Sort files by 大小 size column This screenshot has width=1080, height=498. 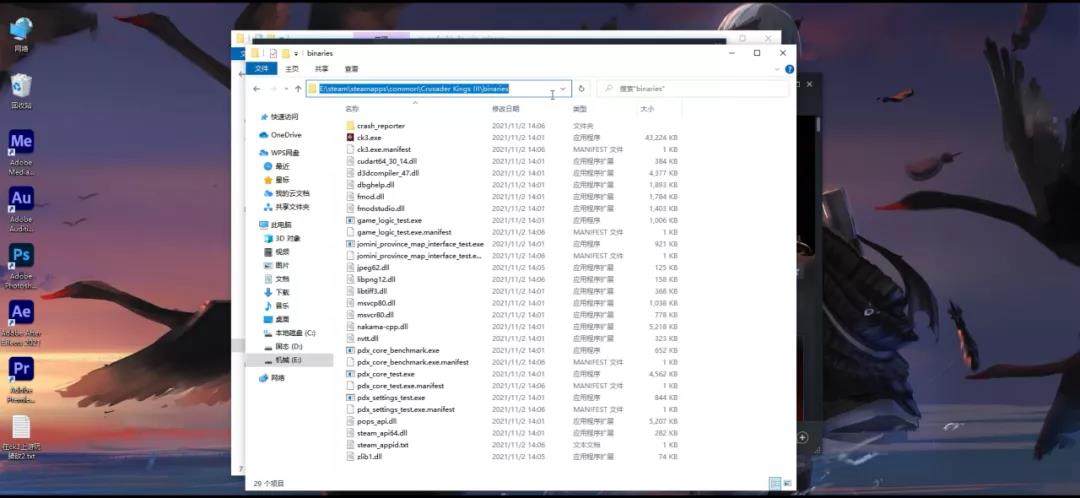(x=647, y=109)
